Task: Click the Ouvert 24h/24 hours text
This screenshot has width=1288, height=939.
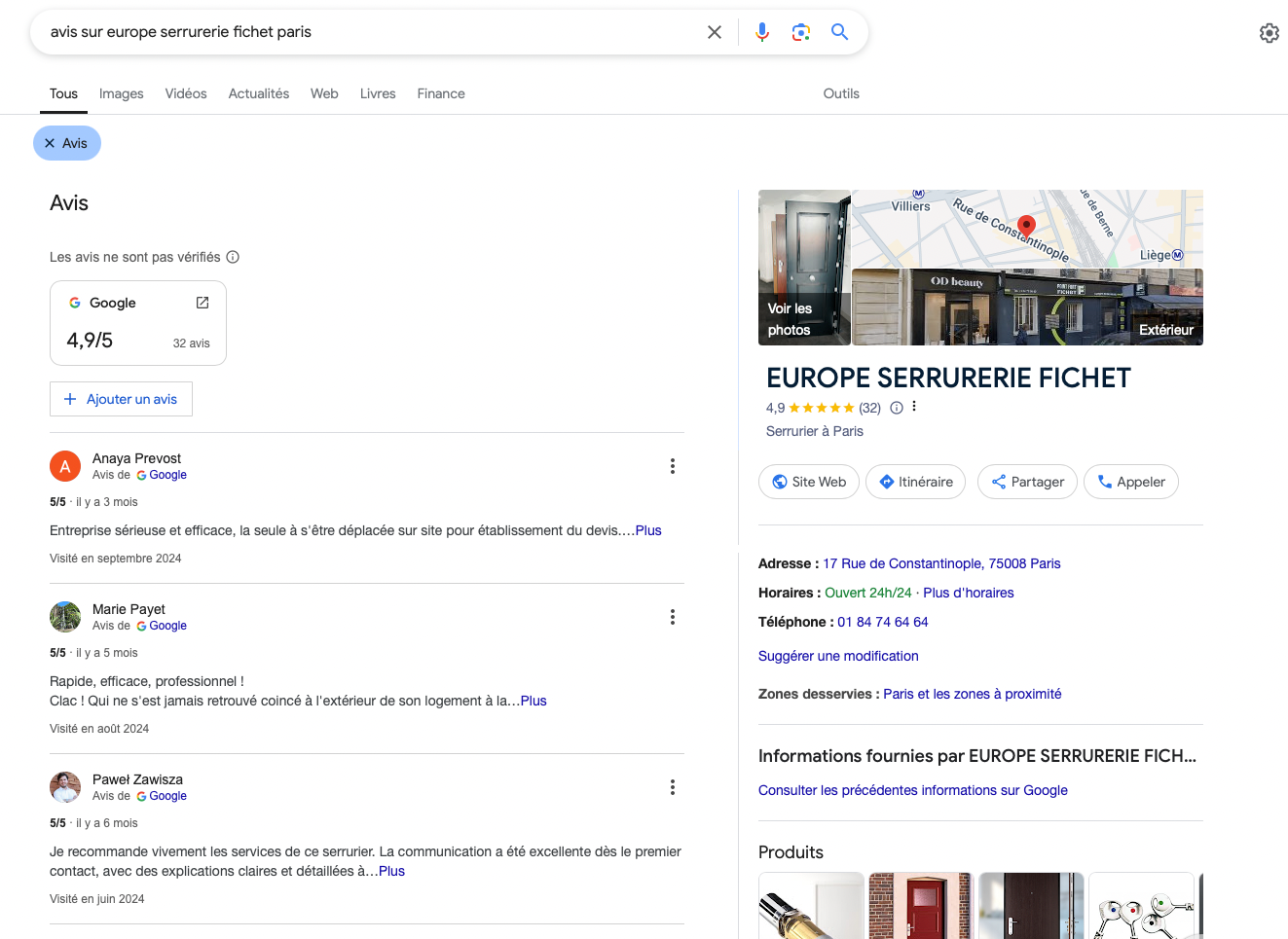Action: 868,593
